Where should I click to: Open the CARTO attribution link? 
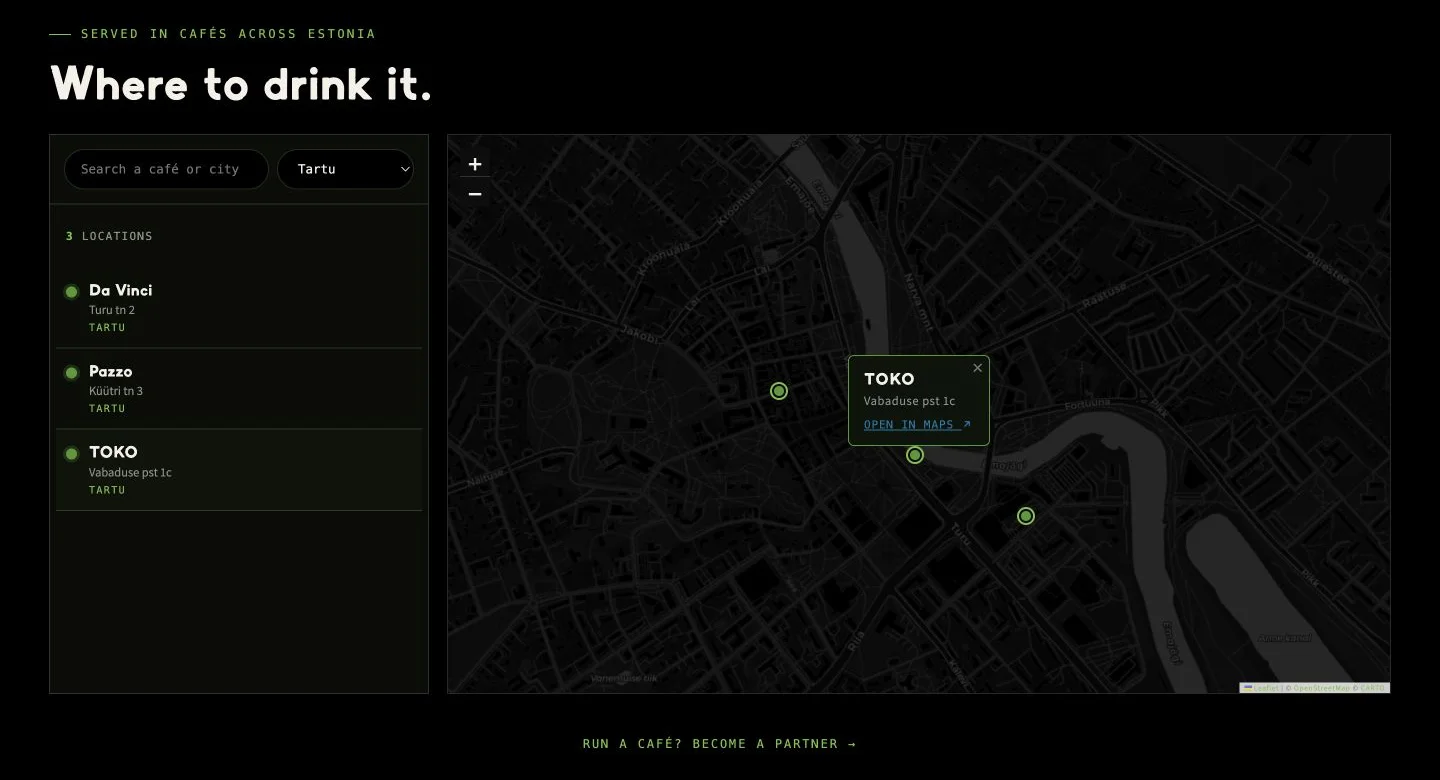pyautogui.click(x=1373, y=688)
